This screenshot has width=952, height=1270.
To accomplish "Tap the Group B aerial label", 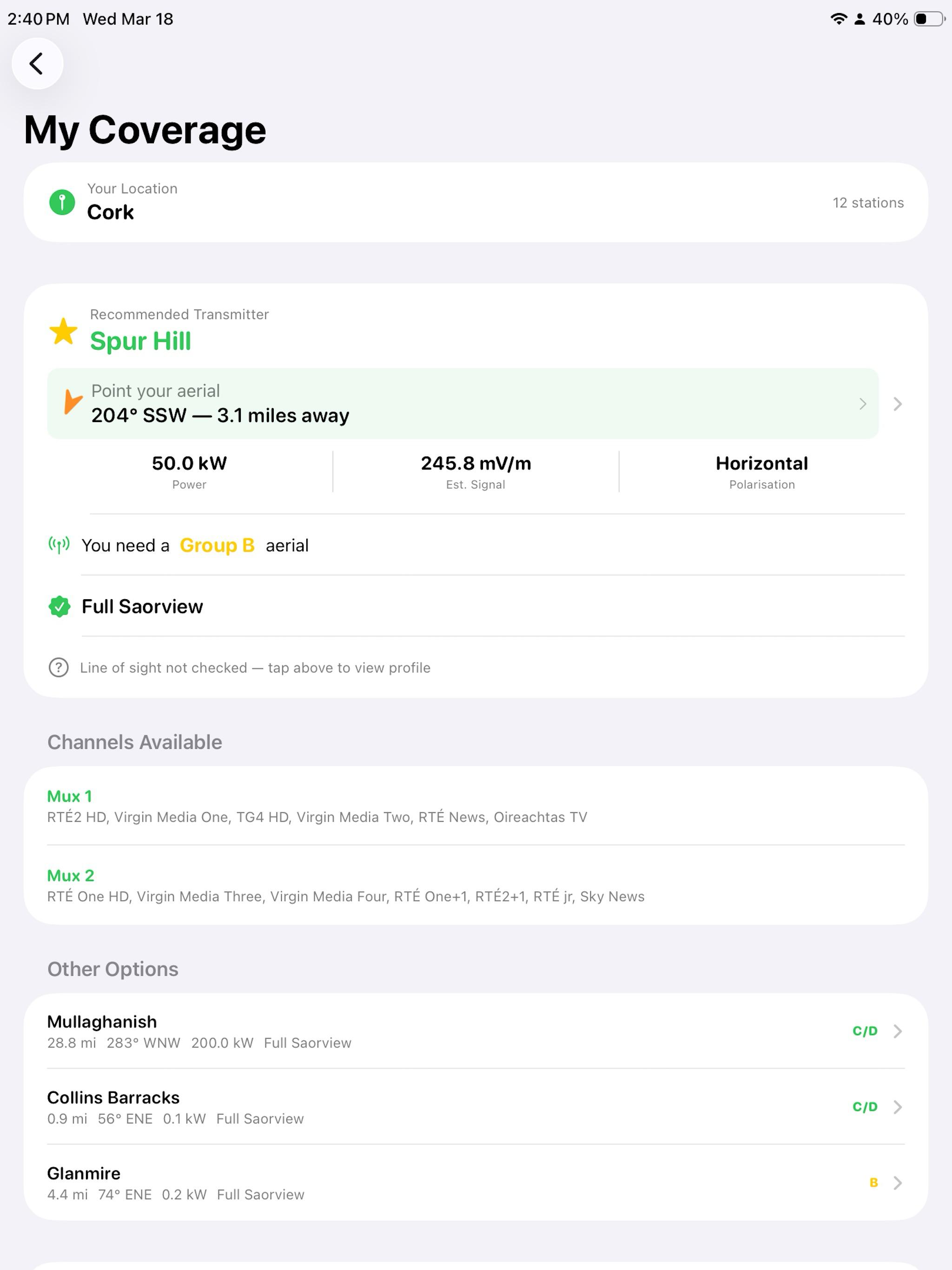I will [217, 545].
